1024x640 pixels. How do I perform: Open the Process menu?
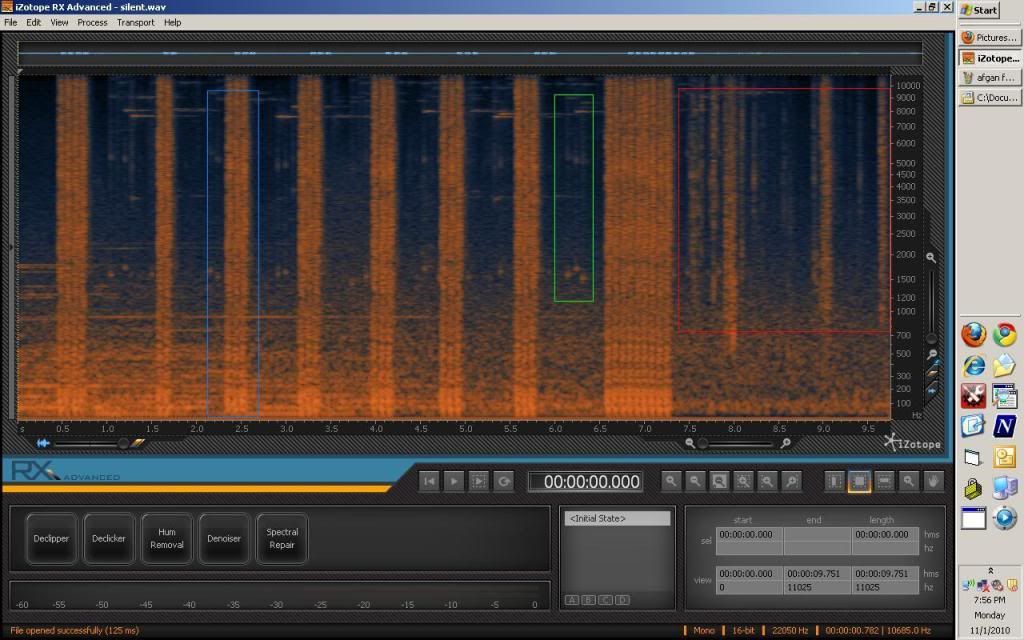coord(92,22)
